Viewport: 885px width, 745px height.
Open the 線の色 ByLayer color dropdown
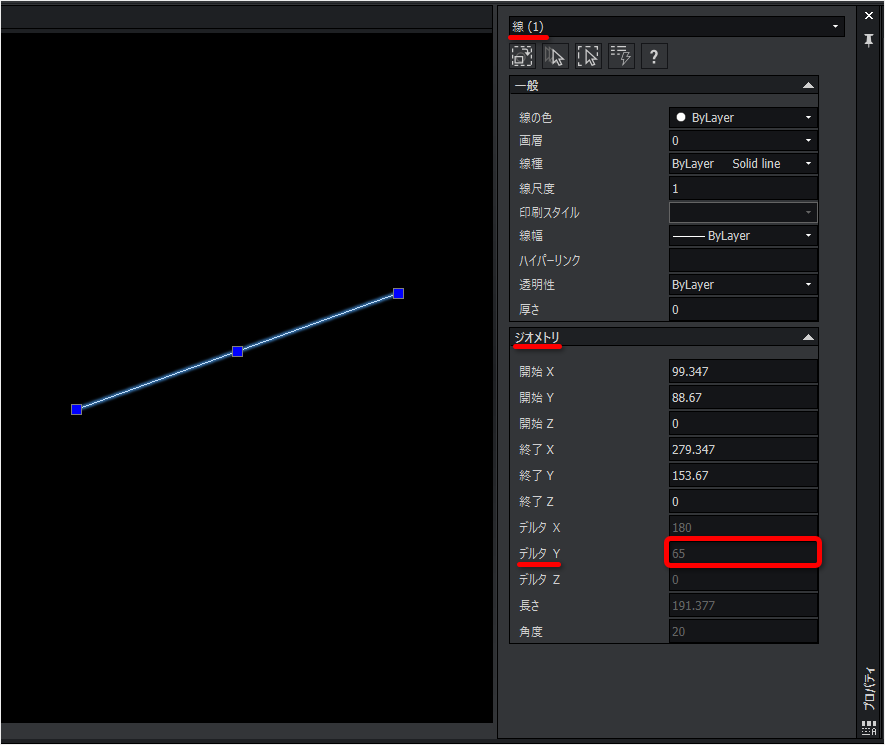coord(743,117)
